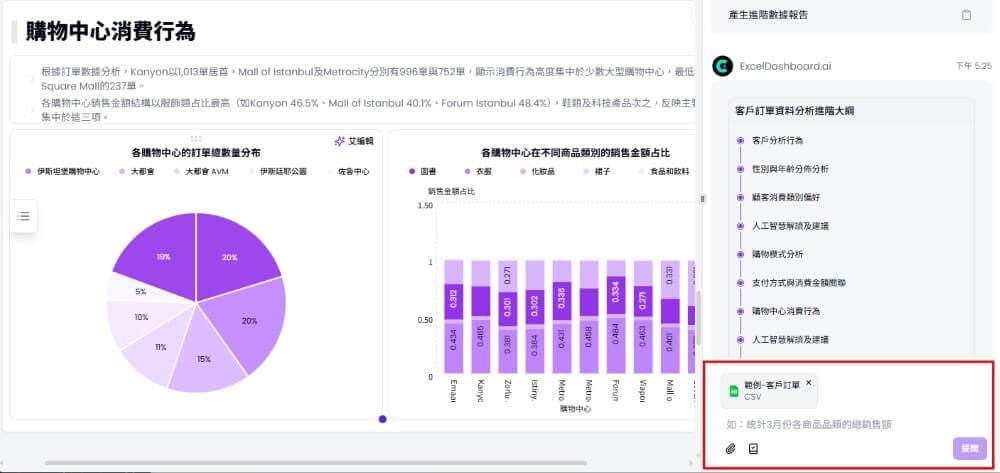Click the blue resize dot at pie card corner

[x=383, y=419]
